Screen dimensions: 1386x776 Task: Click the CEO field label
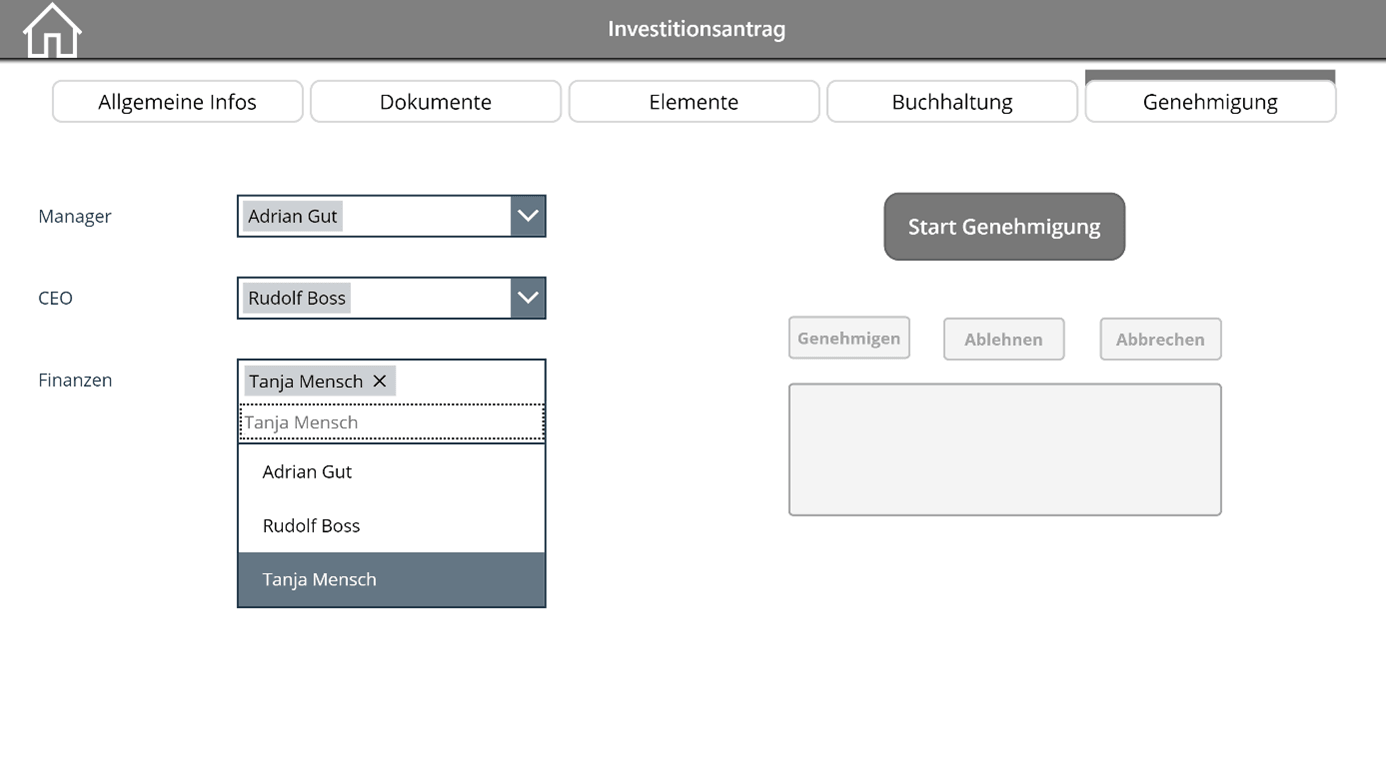(x=55, y=298)
